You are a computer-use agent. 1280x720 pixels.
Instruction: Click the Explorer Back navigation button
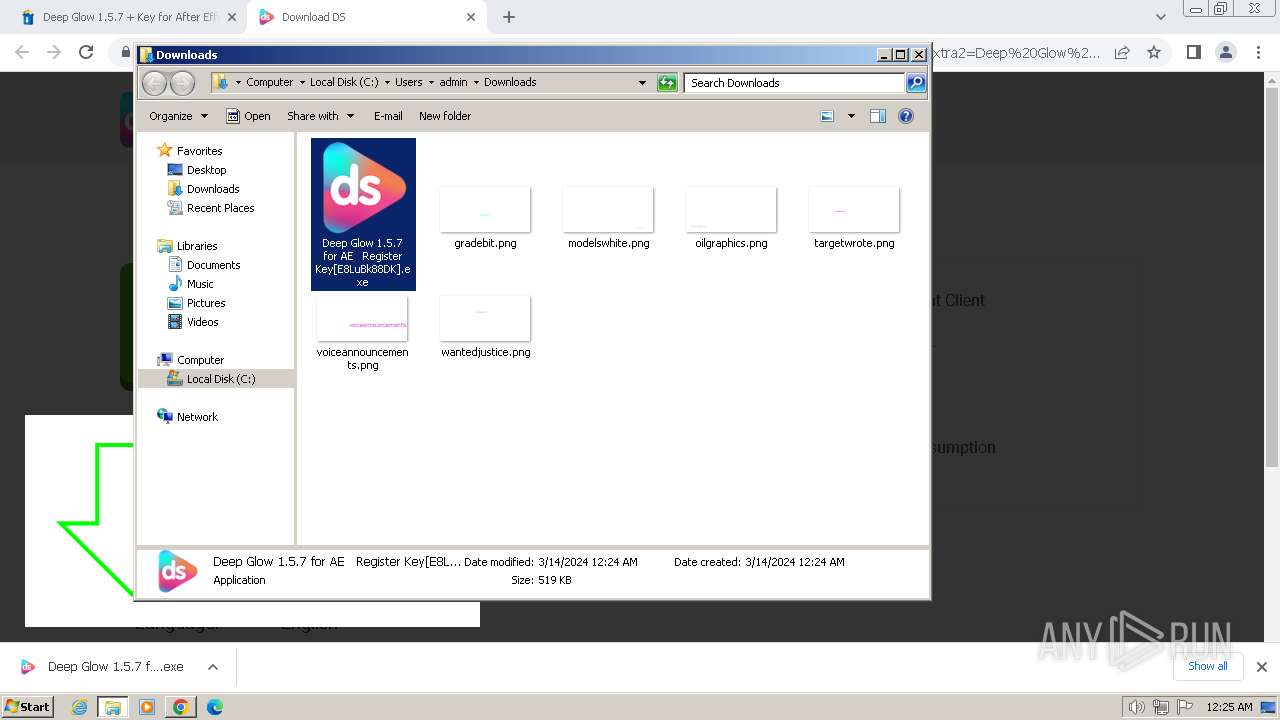pos(154,83)
